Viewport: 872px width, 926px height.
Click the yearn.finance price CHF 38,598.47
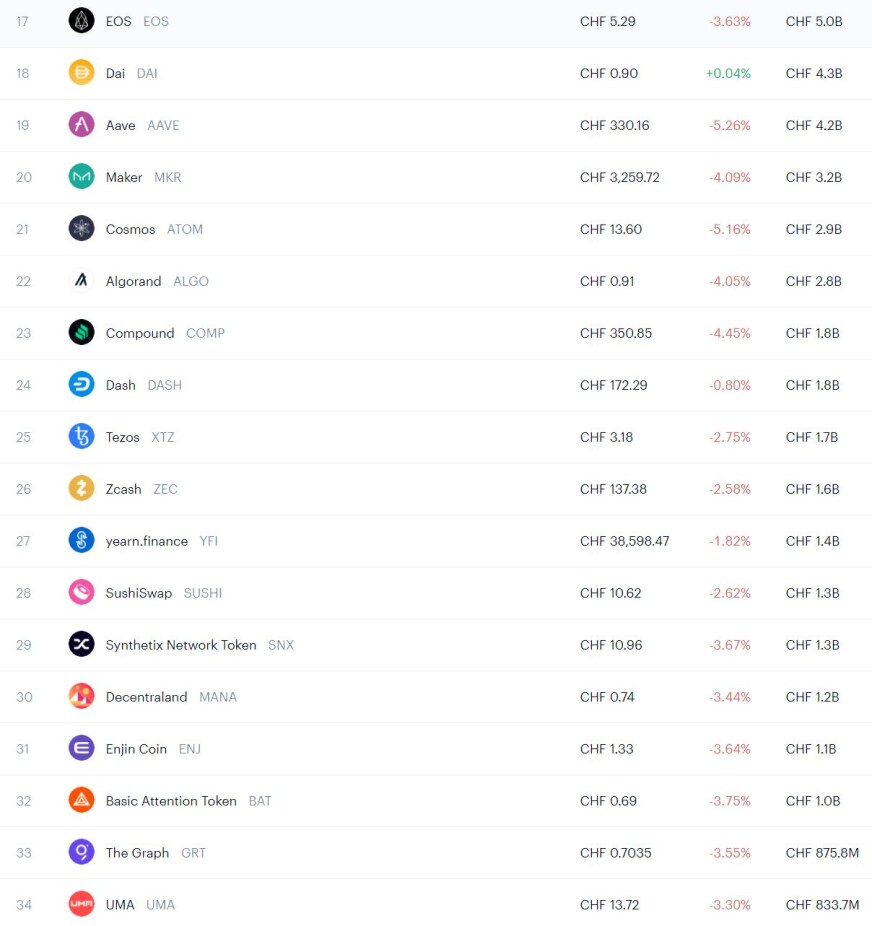[625, 541]
